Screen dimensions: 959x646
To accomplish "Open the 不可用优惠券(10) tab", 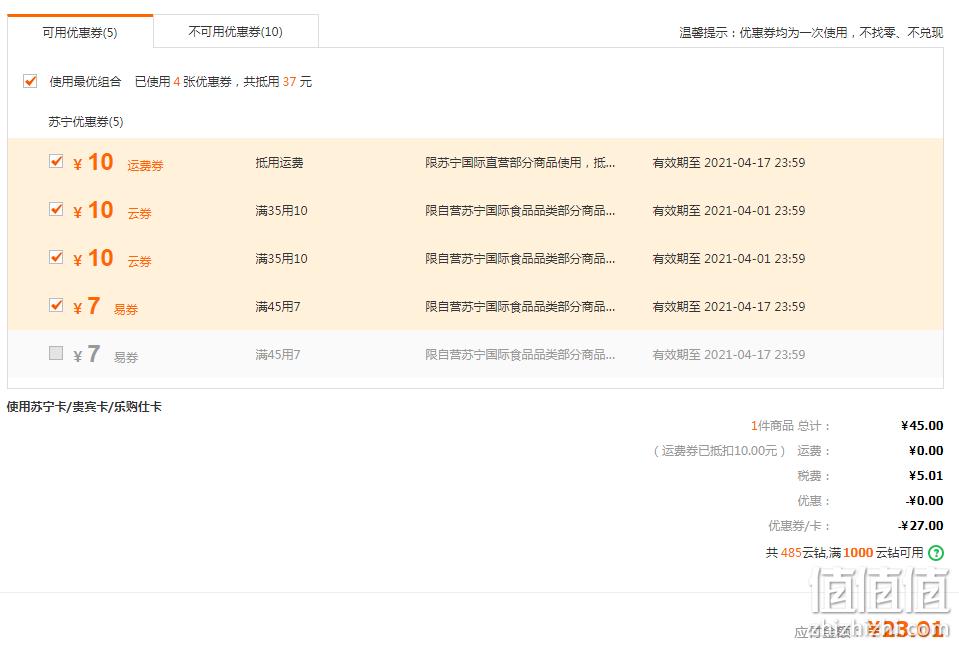I will tap(235, 31).
